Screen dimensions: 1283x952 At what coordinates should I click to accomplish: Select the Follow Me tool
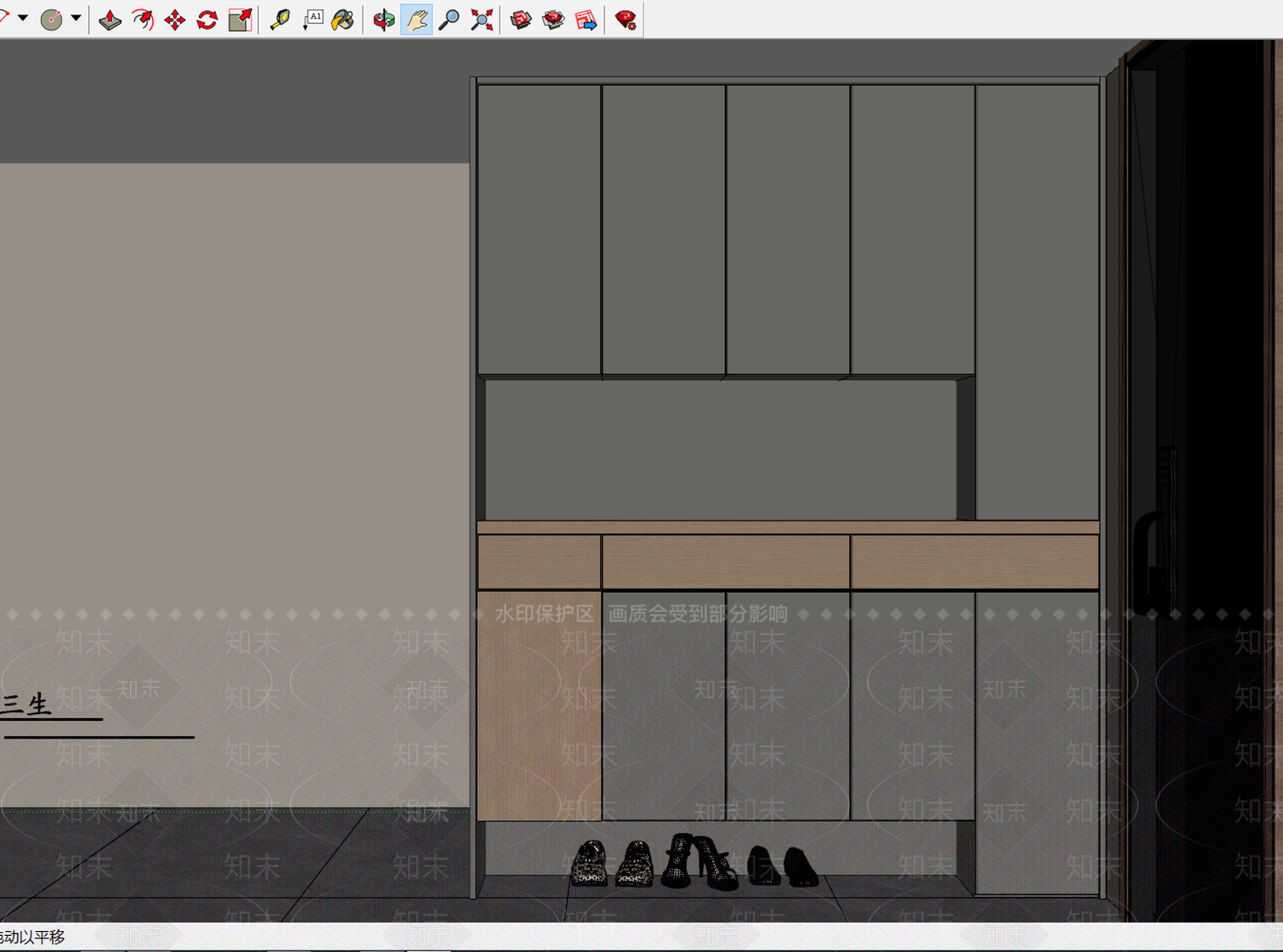pyautogui.click(x=143, y=20)
